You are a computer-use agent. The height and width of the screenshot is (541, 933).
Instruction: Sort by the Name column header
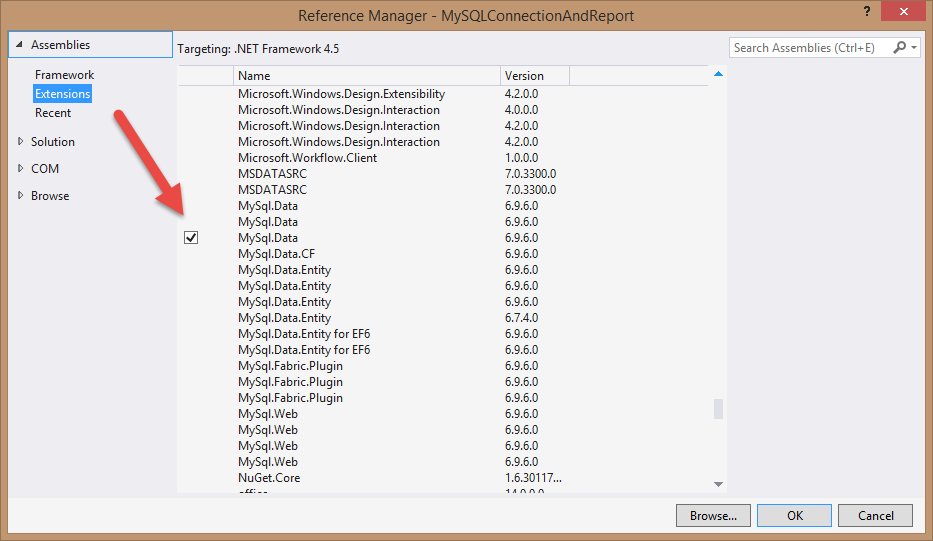pyautogui.click(x=367, y=76)
